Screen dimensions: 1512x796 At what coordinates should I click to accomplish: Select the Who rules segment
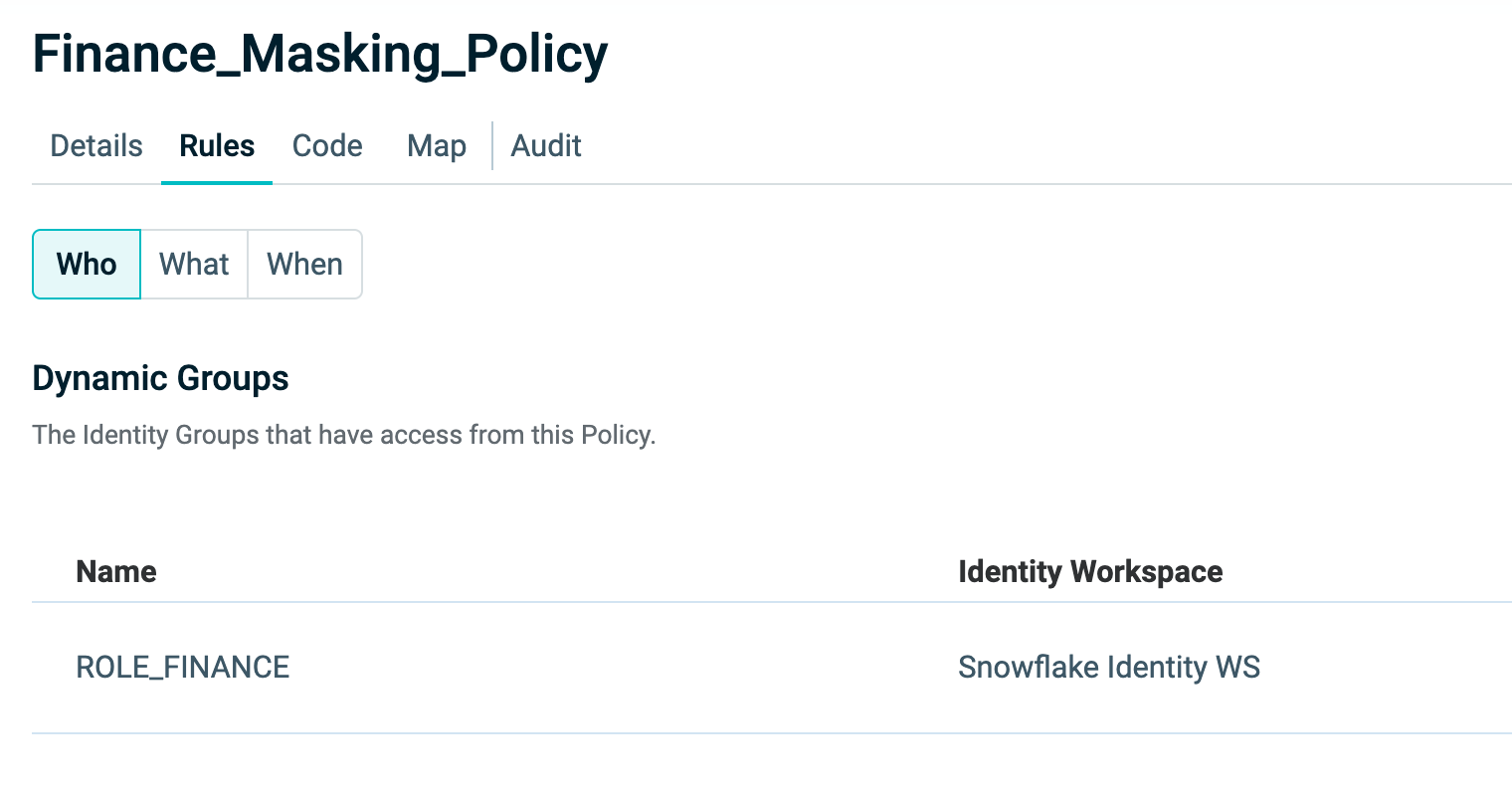pyautogui.click(x=87, y=265)
